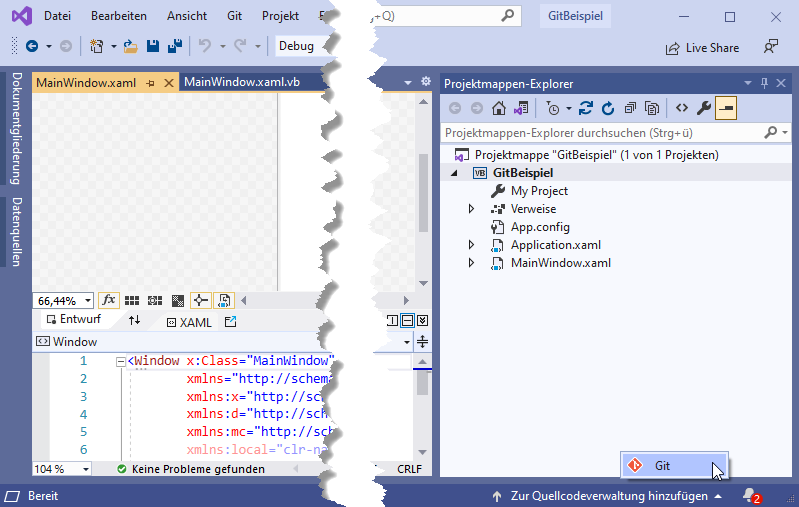Click the View Code angle-brackets icon
The width and height of the screenshot is (799, 507).
(x=681, y=108)
